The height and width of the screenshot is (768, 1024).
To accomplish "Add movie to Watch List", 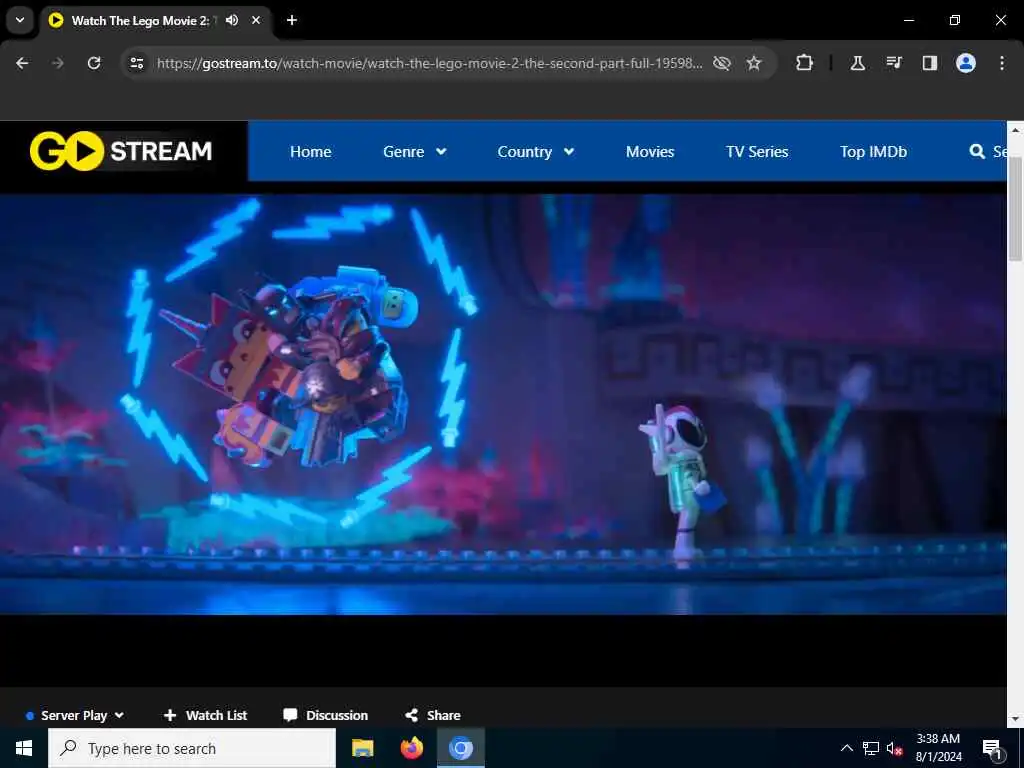I will pos(205,715).
